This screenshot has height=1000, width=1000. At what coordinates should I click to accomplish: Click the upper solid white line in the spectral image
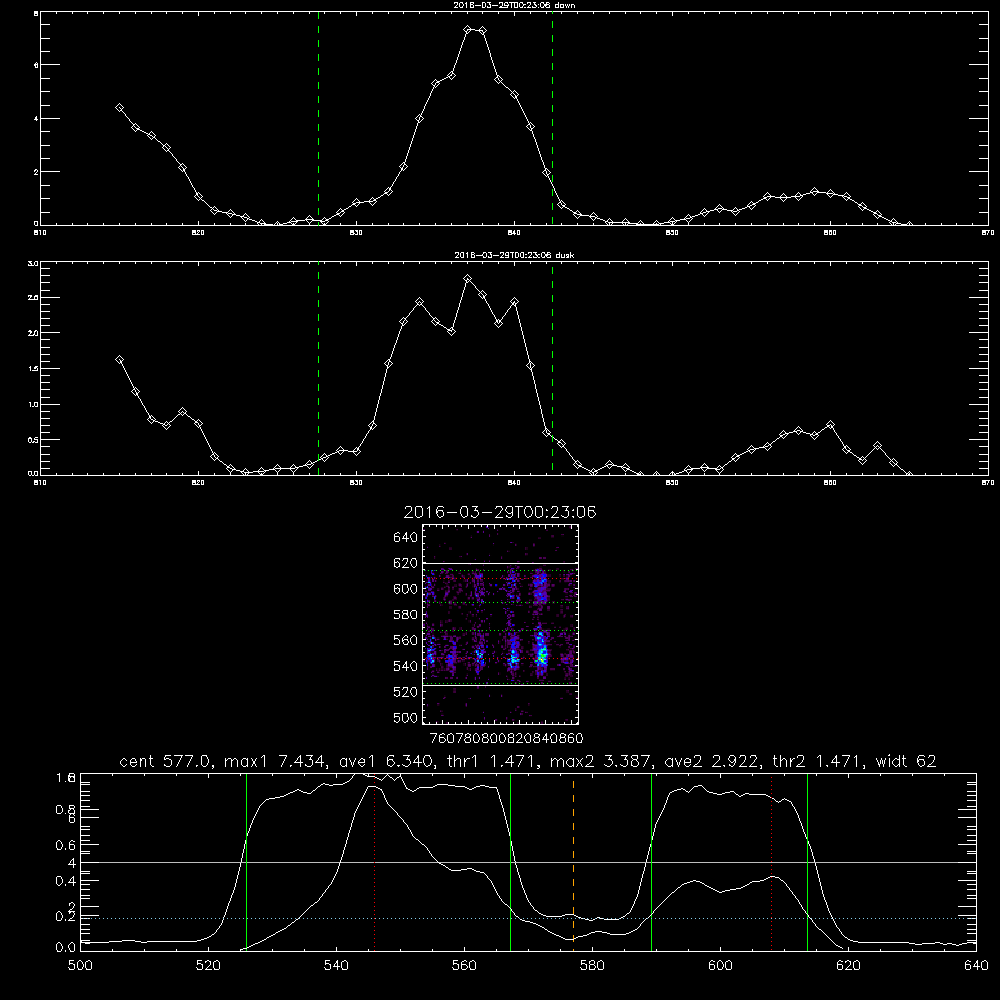(x=500, y=563)
